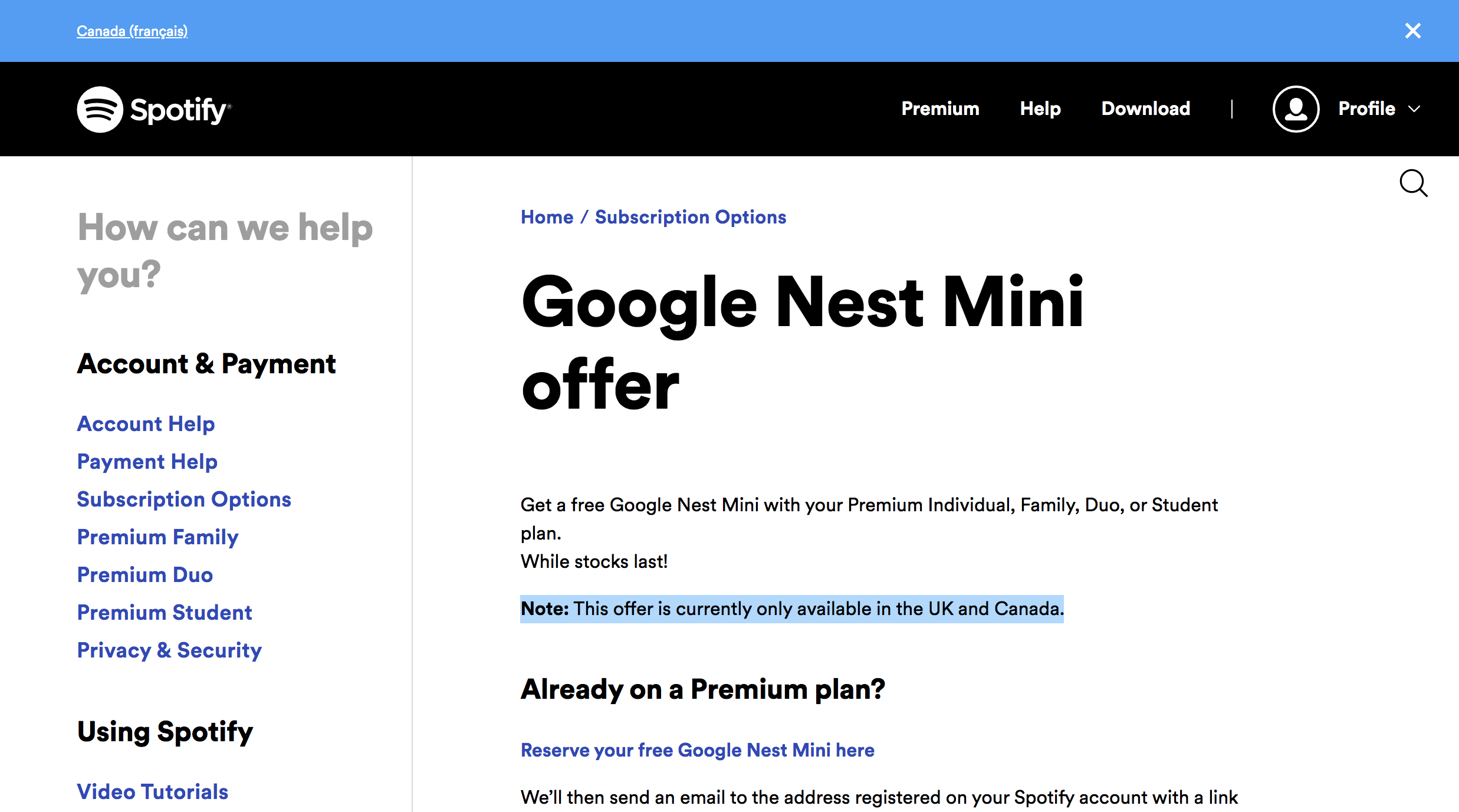The height and width of the screenshot is (812, 1459).
Task: Open Account Help in sidebar
Action: (146, 424)
